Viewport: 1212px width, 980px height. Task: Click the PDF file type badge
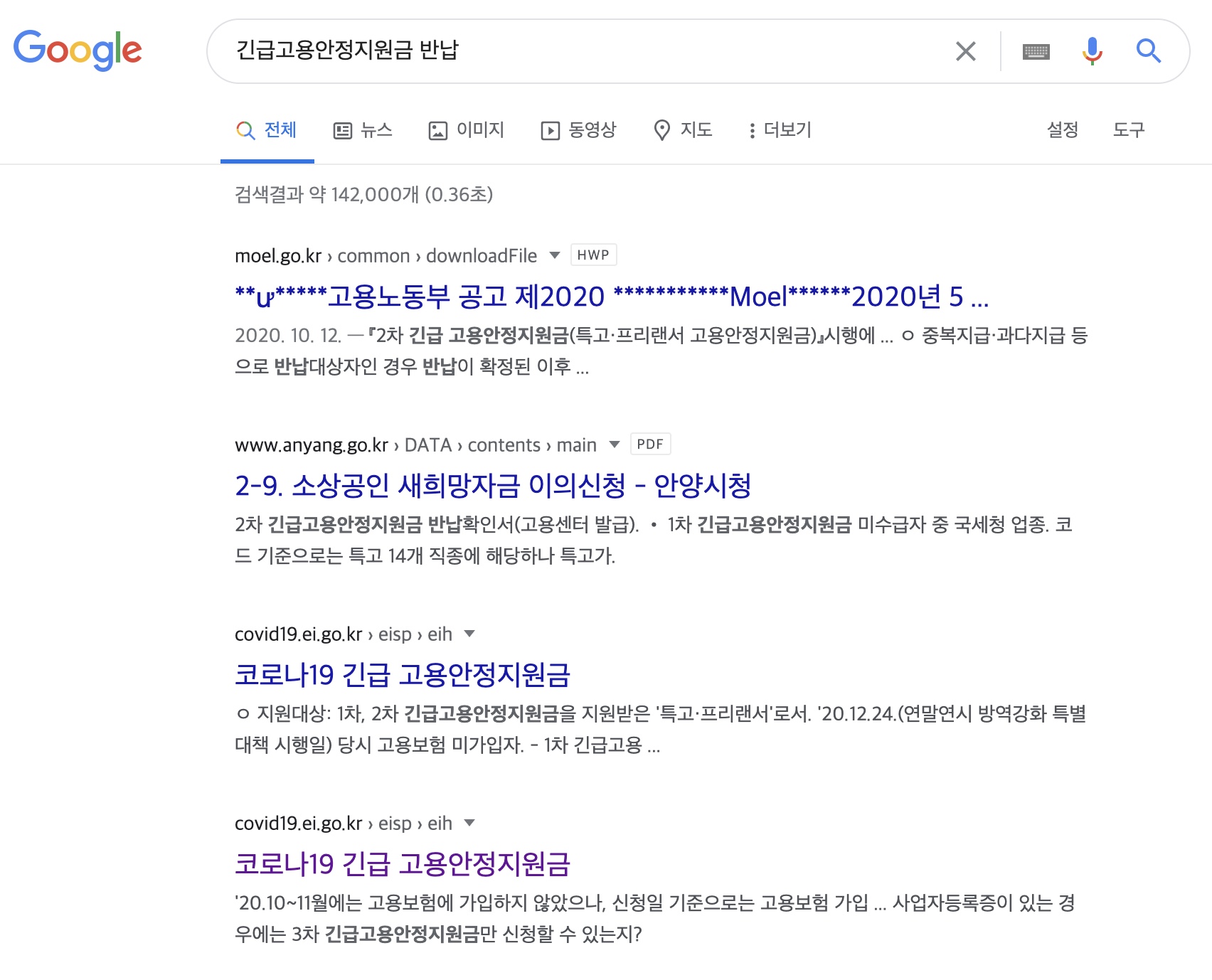tap(650, 444)
